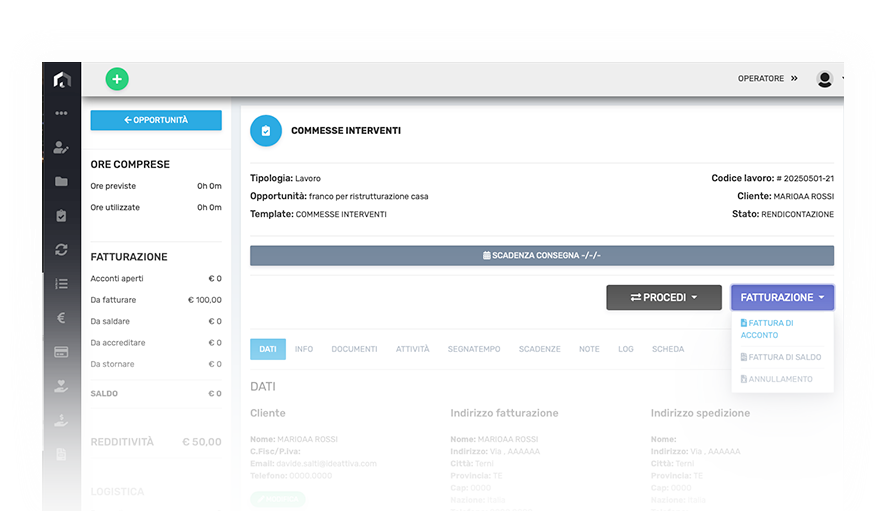Viewport: 884px width, 511px height.
Task: Switch to the DOCUMENTI tab
Action: click(x=355, y=349)
